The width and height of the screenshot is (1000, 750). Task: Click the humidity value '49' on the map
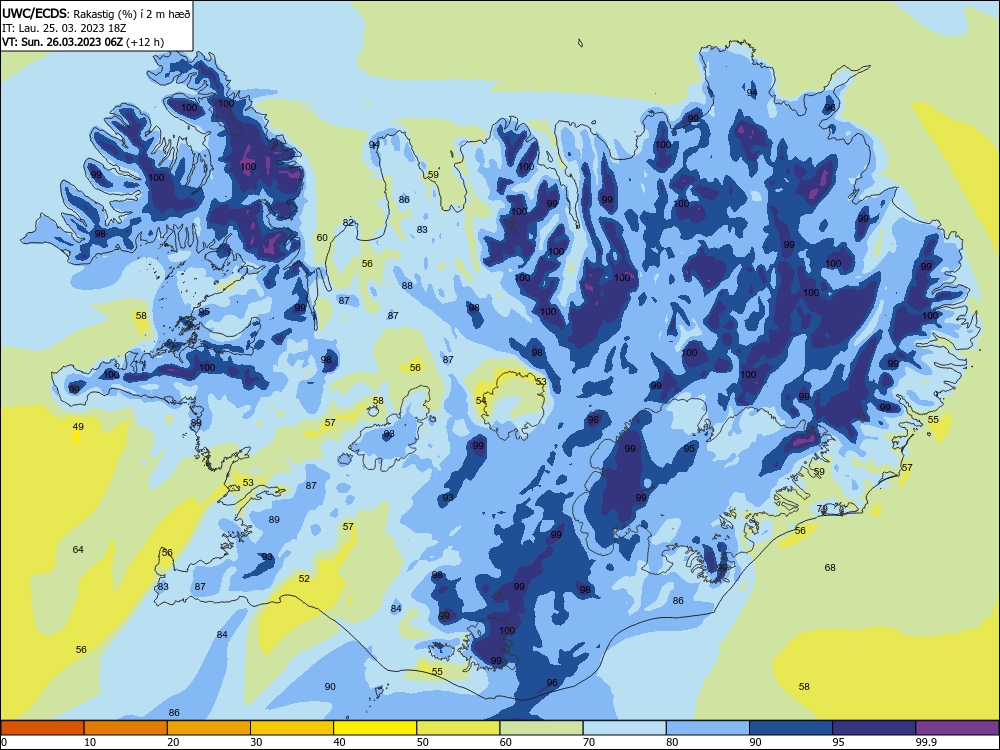78,427
